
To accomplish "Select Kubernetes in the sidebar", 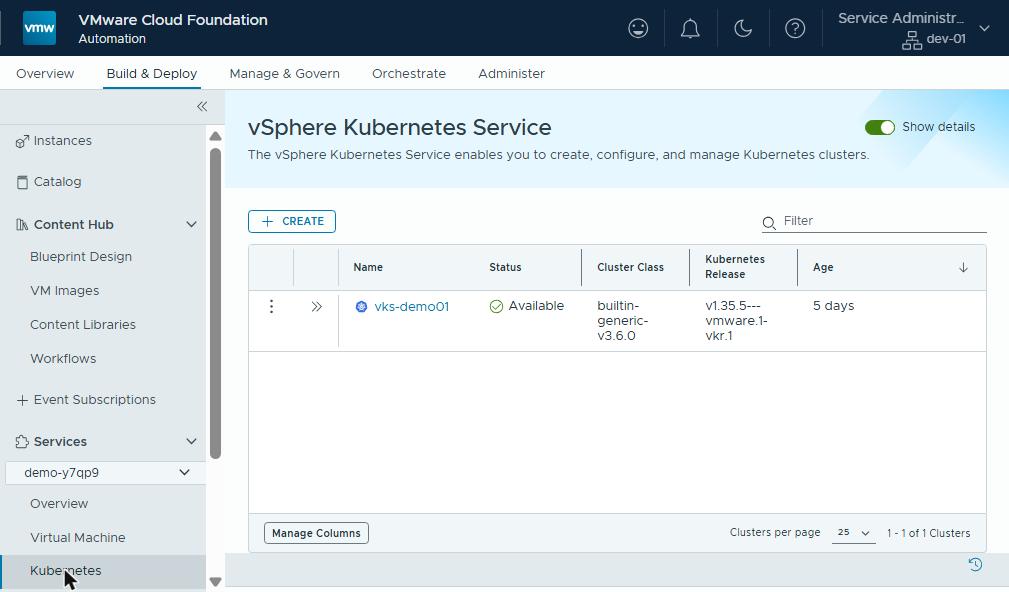I will (x=66, y=571).
